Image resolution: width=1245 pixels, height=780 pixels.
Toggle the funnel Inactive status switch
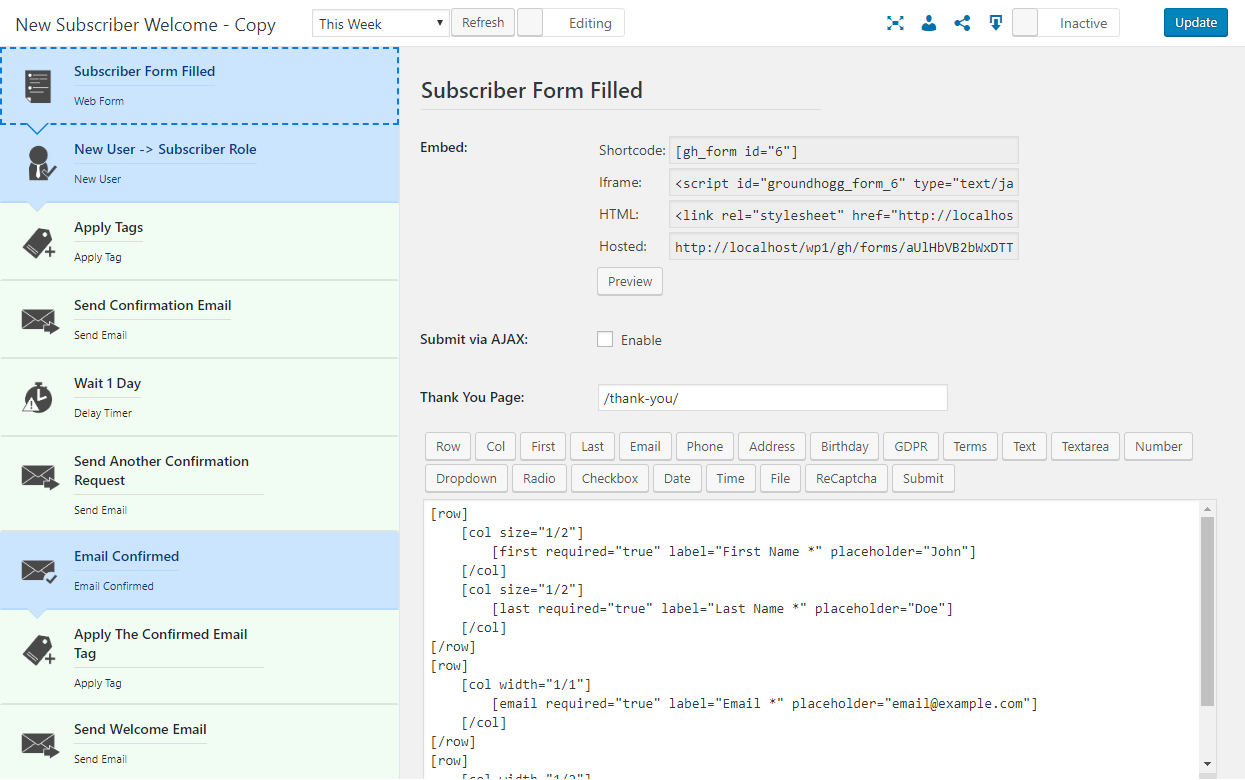point(1026,23)
